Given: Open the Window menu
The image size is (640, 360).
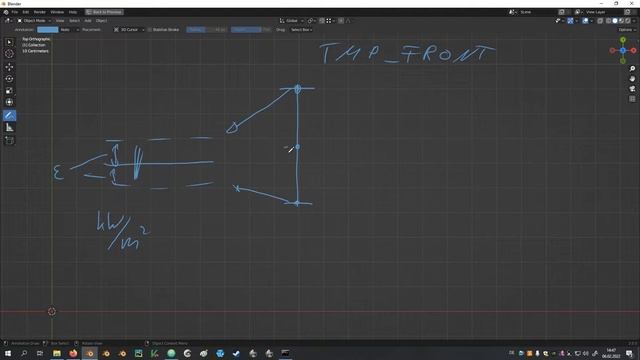Looking at the screenshot, I should click(x=57, y=12).
